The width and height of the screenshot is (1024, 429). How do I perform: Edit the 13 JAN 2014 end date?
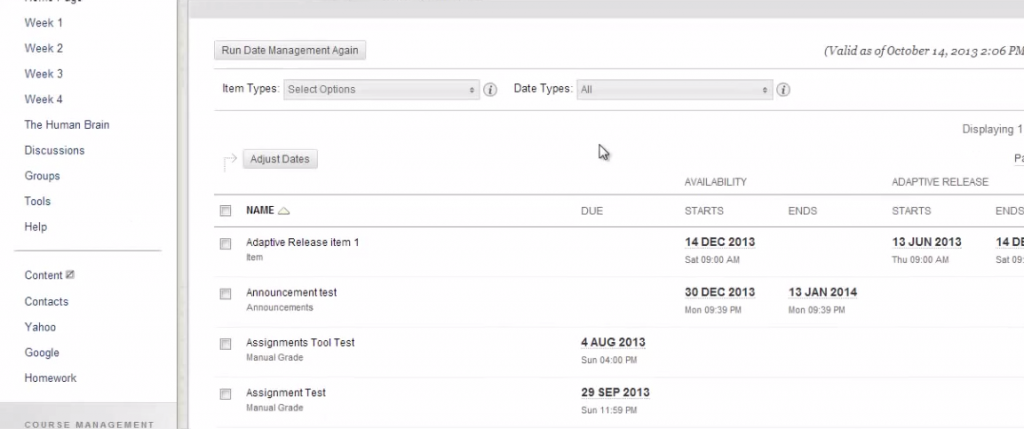click(x=823, y=293)
